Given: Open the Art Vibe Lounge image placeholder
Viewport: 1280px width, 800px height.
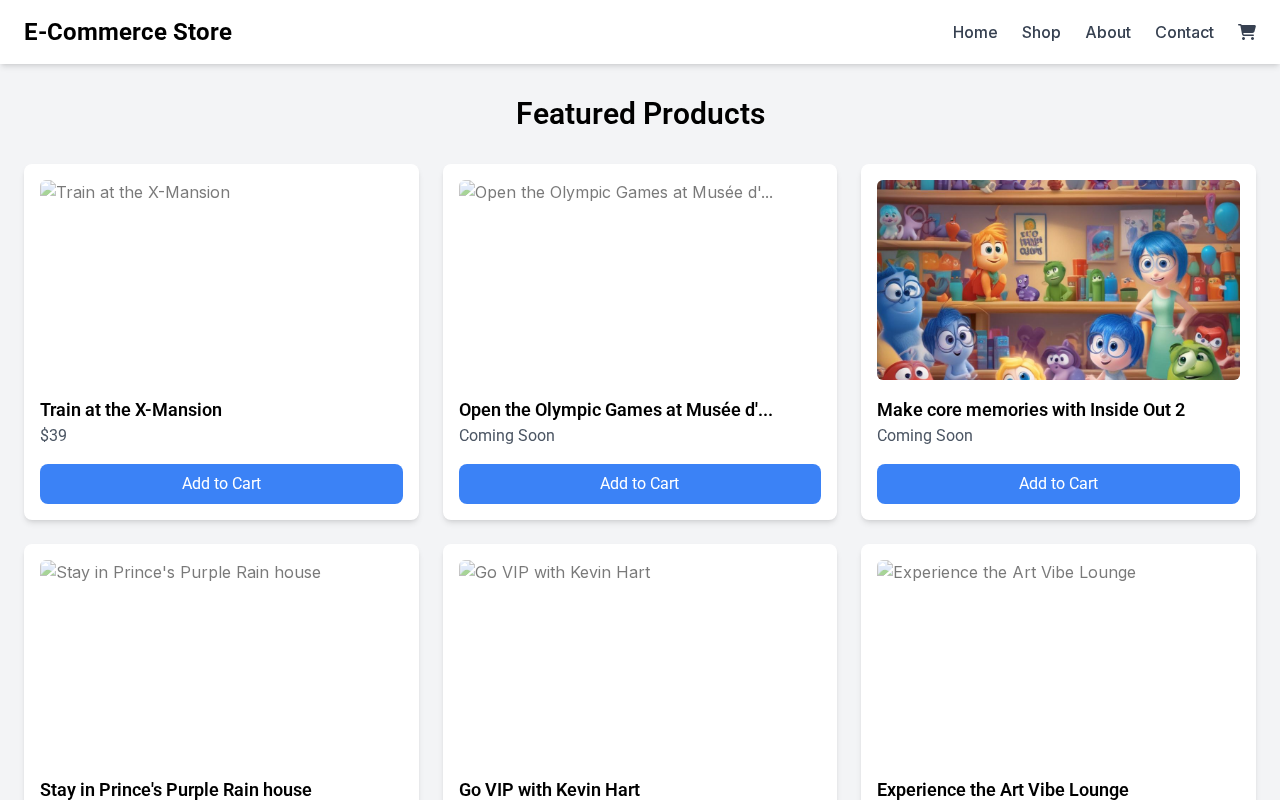Looking at the screenshot, I should click(1058, 660).
